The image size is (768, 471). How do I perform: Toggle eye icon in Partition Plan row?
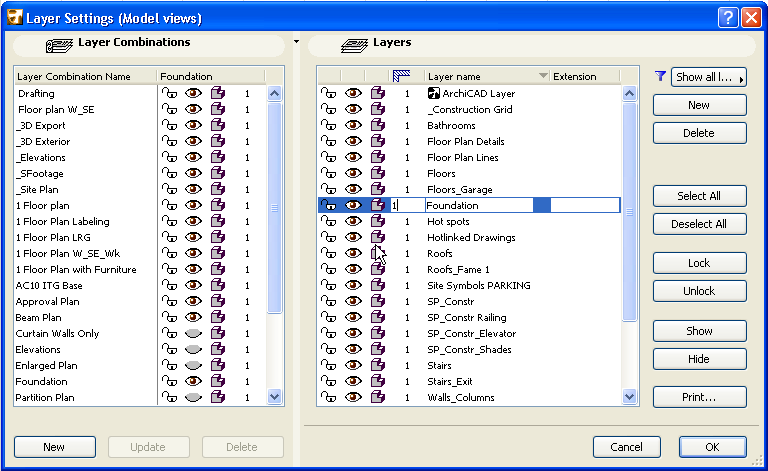(193, 397)
